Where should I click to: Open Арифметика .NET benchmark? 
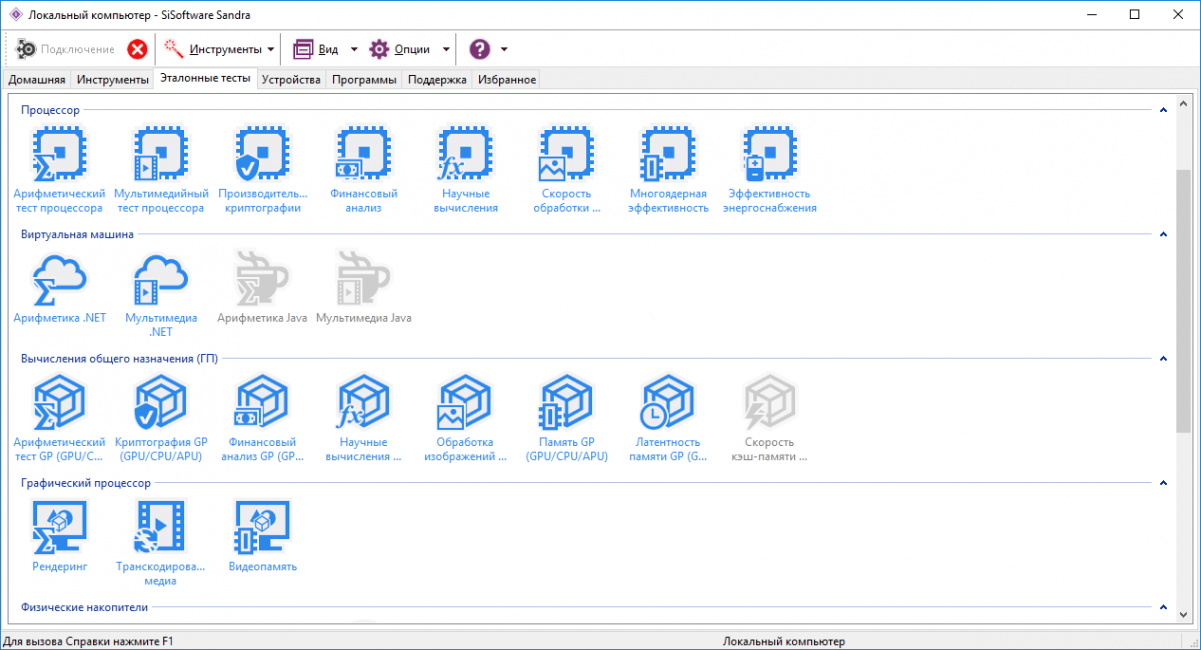[59, 287]
